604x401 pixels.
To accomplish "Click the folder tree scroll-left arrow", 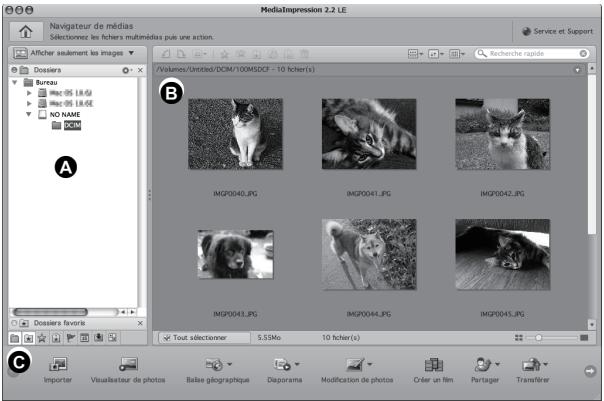I will point(123,312).
